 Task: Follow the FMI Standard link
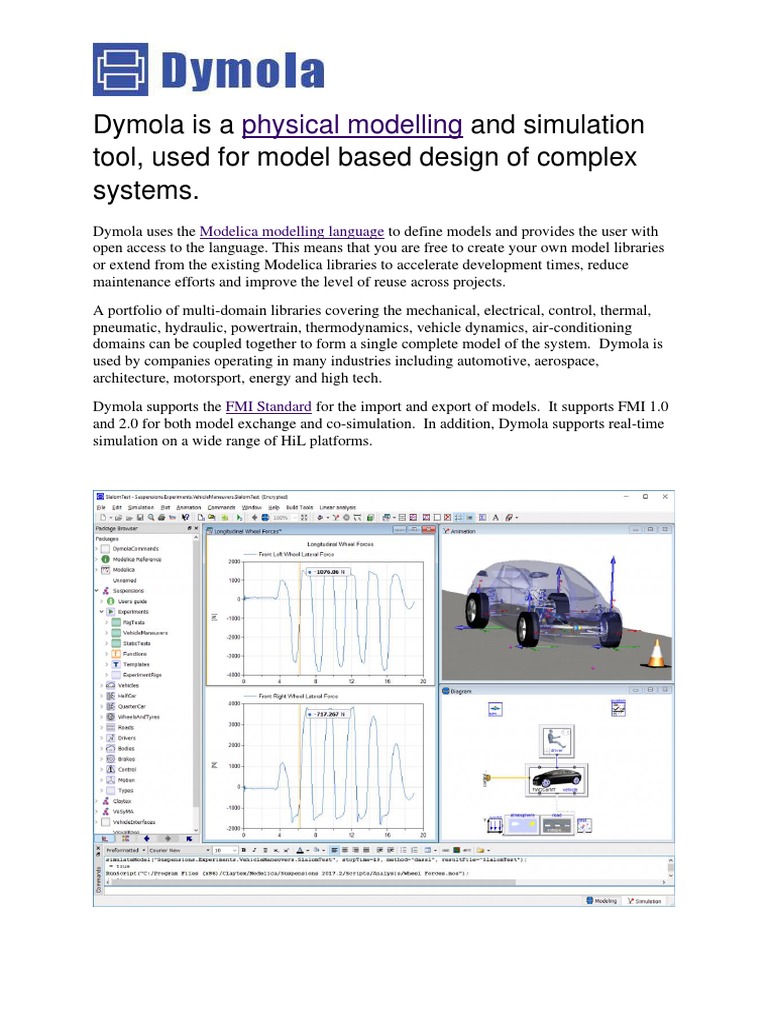point(269,407)
